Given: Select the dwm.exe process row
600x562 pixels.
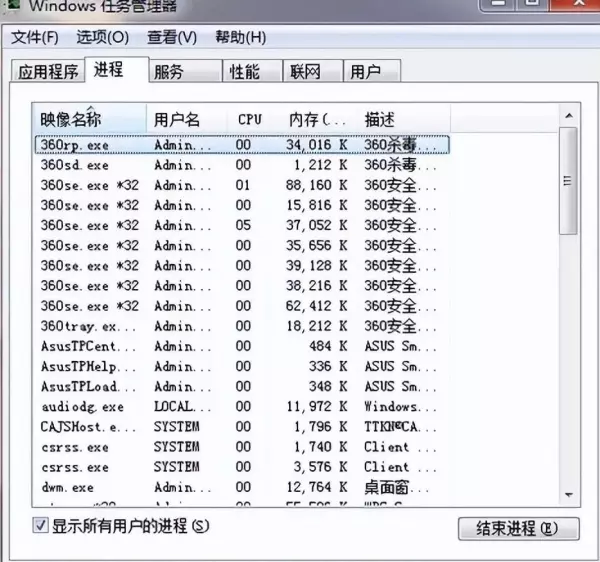Looking at the screenshot, I should click(242, 487).
